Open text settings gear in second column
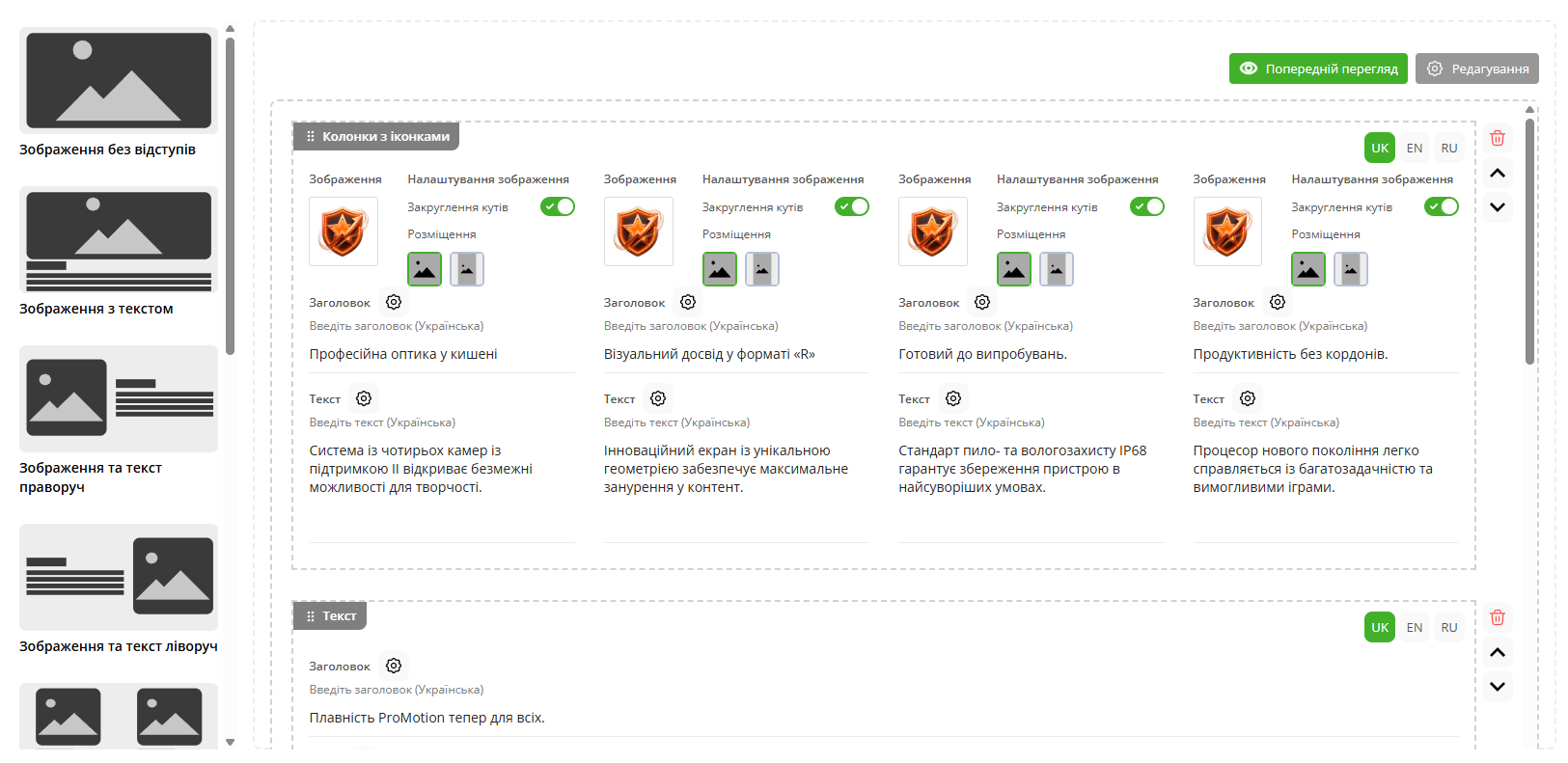Viewport: 1568px width, 763px height. point(658,398)
